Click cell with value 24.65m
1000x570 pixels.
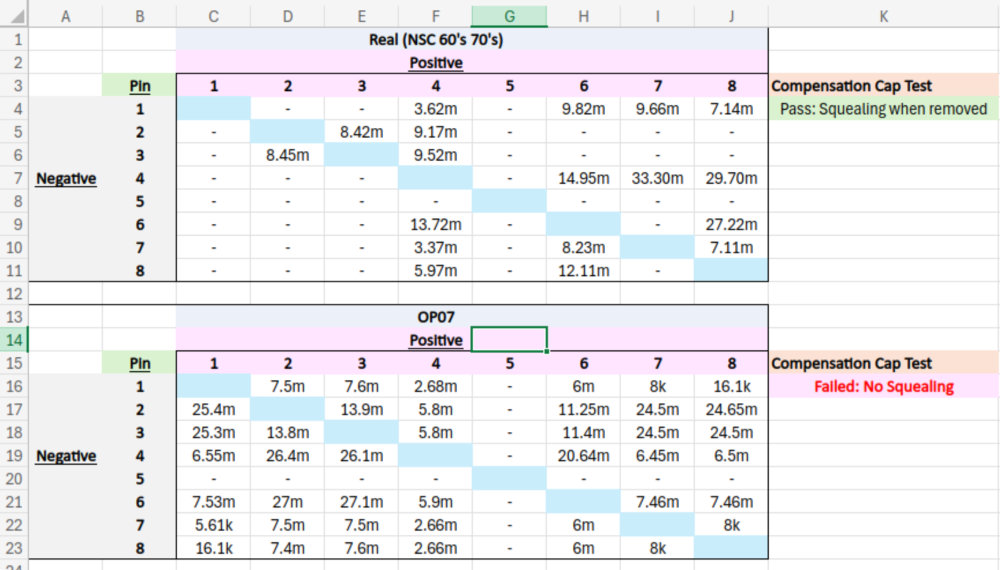[x=732, y=409]
